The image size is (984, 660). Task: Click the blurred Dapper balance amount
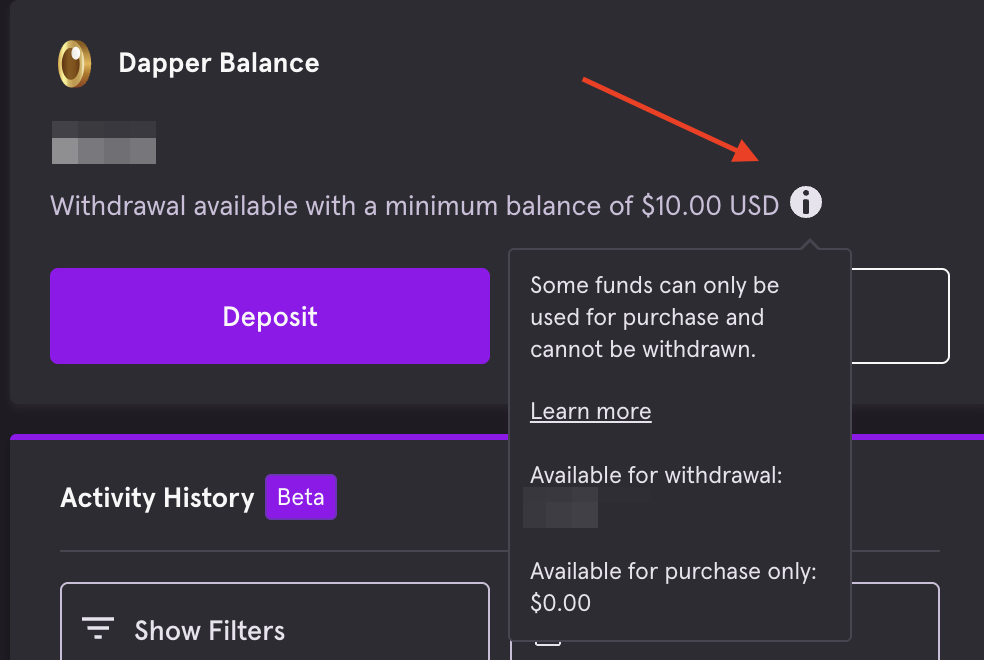tap(104, 142)
